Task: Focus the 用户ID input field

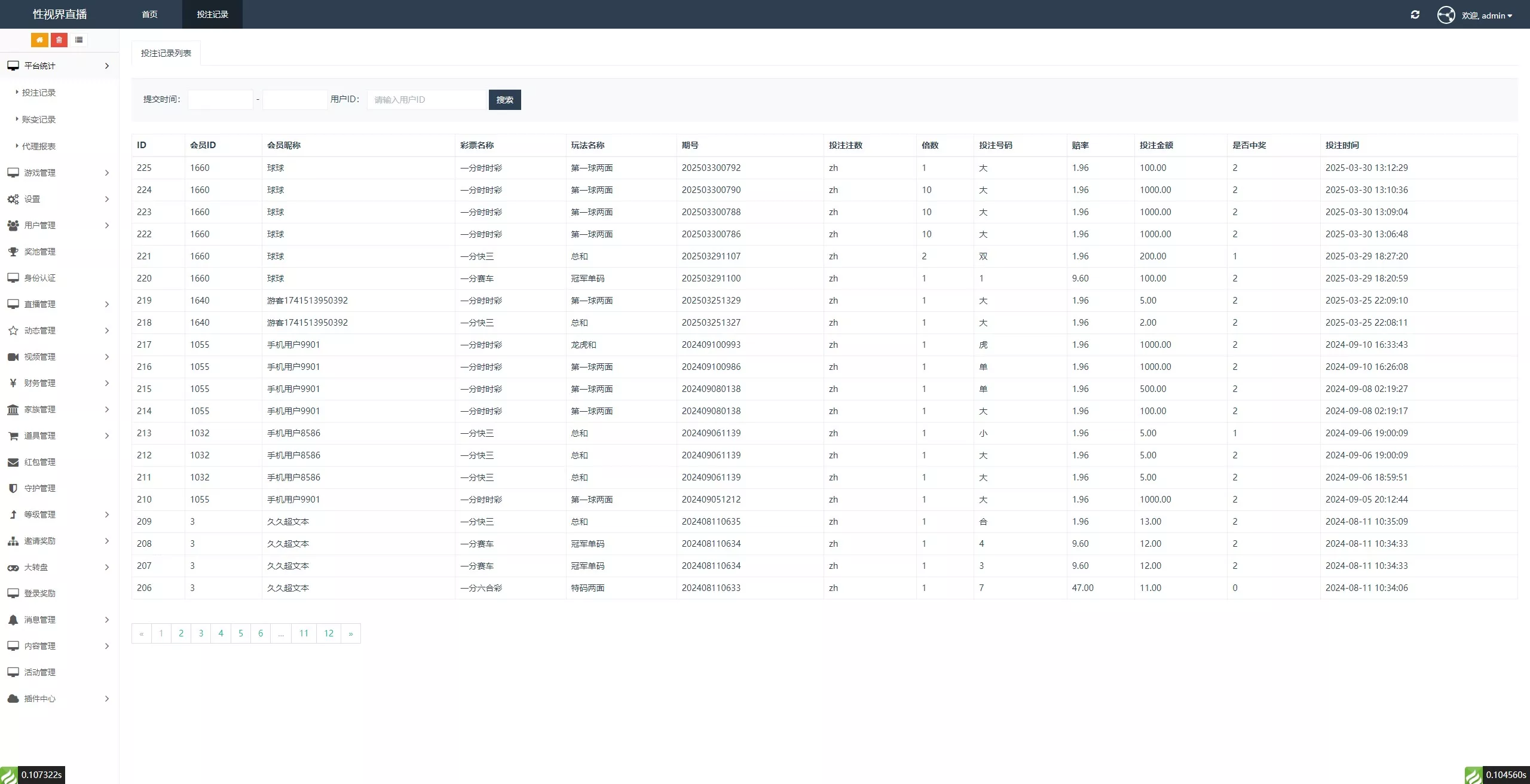Action: 427,100
